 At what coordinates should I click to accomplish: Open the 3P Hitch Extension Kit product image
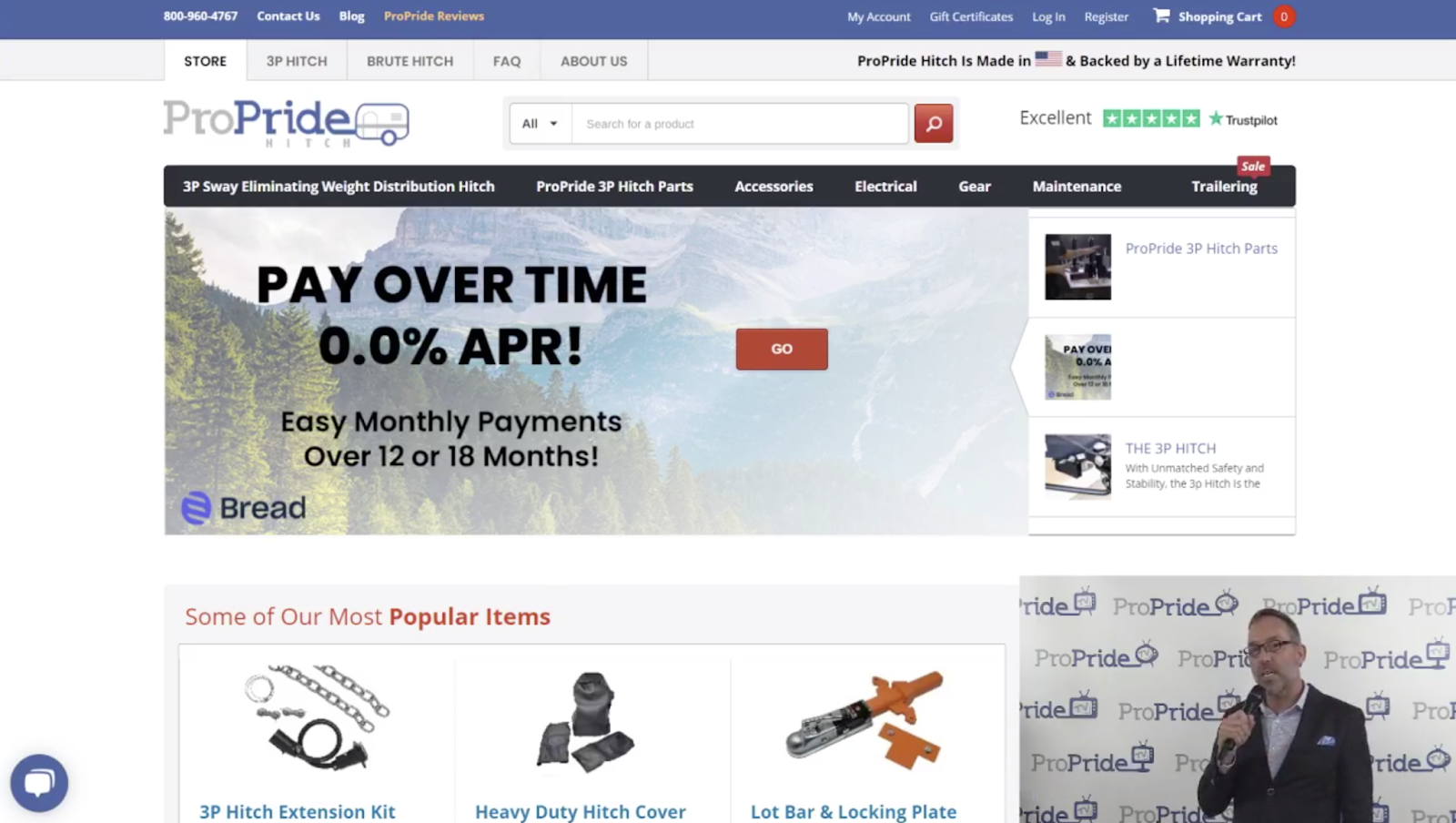coord(317,718)
